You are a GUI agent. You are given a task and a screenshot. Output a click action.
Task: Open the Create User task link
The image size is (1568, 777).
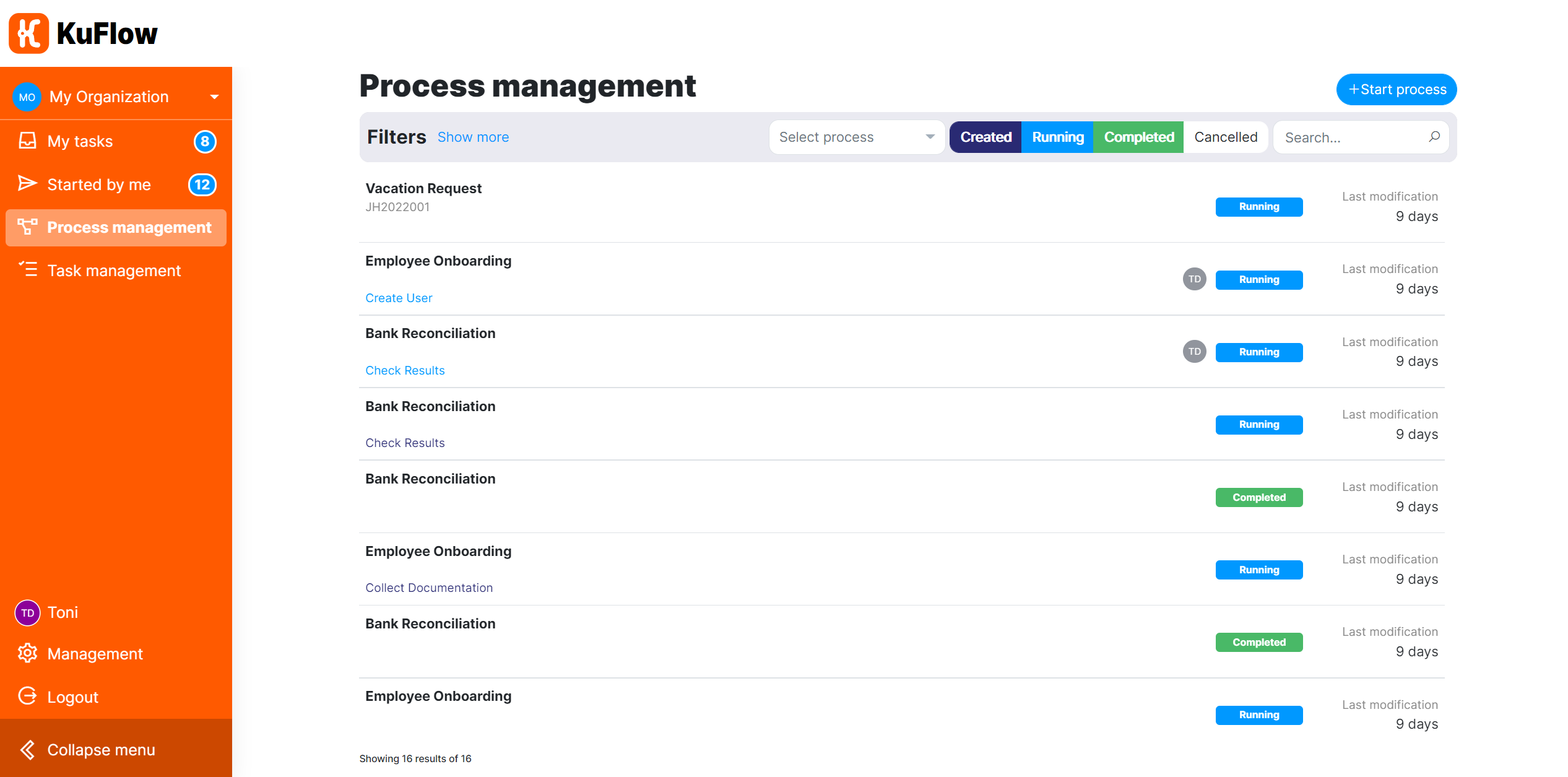click(399, 298)
